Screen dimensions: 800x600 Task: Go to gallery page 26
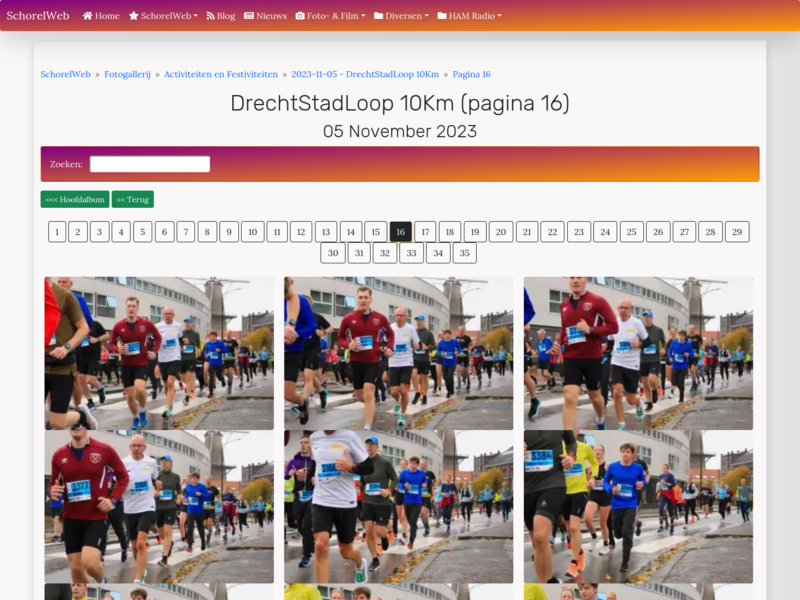click(x=658, y=232)
